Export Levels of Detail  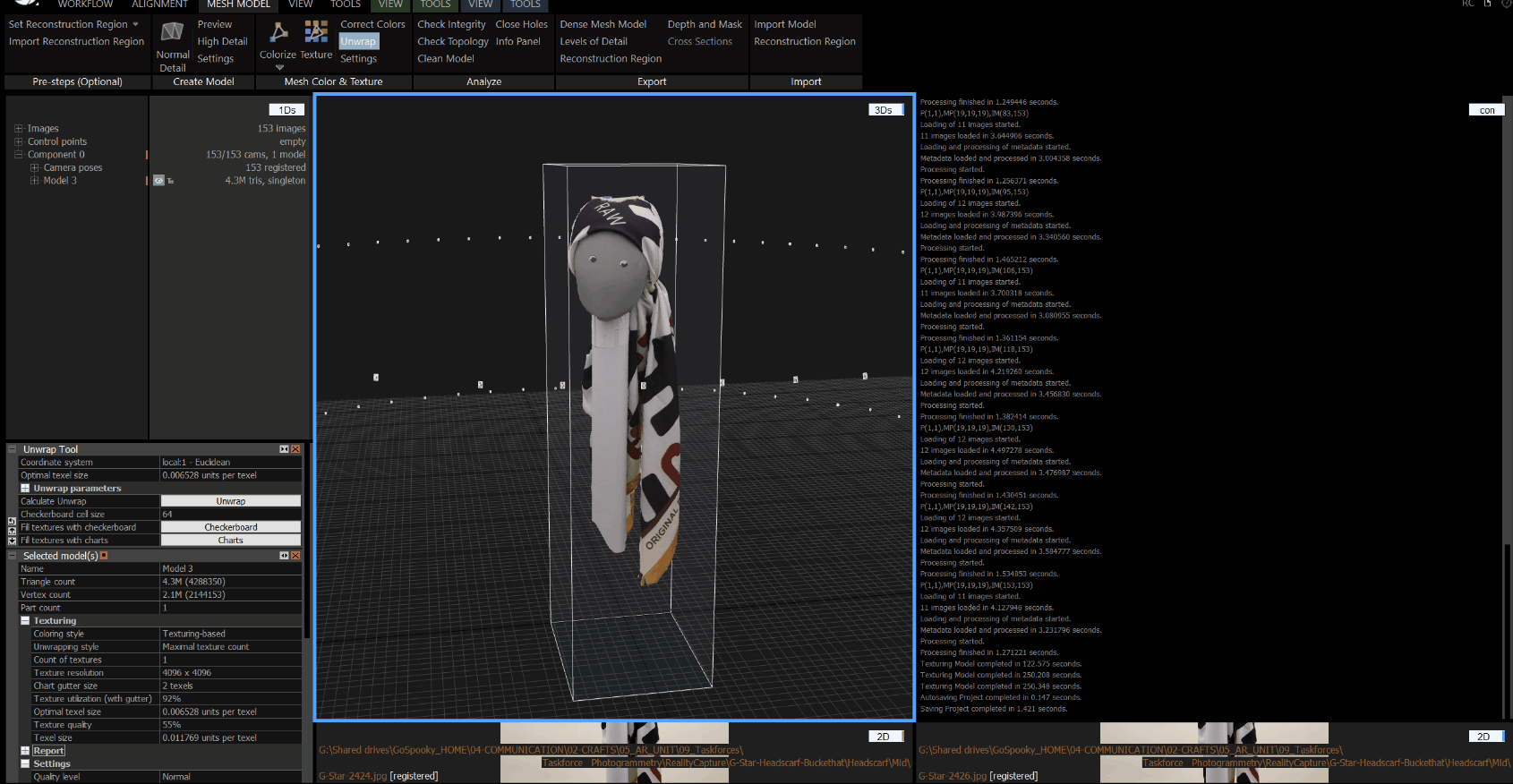click(594, 41)
